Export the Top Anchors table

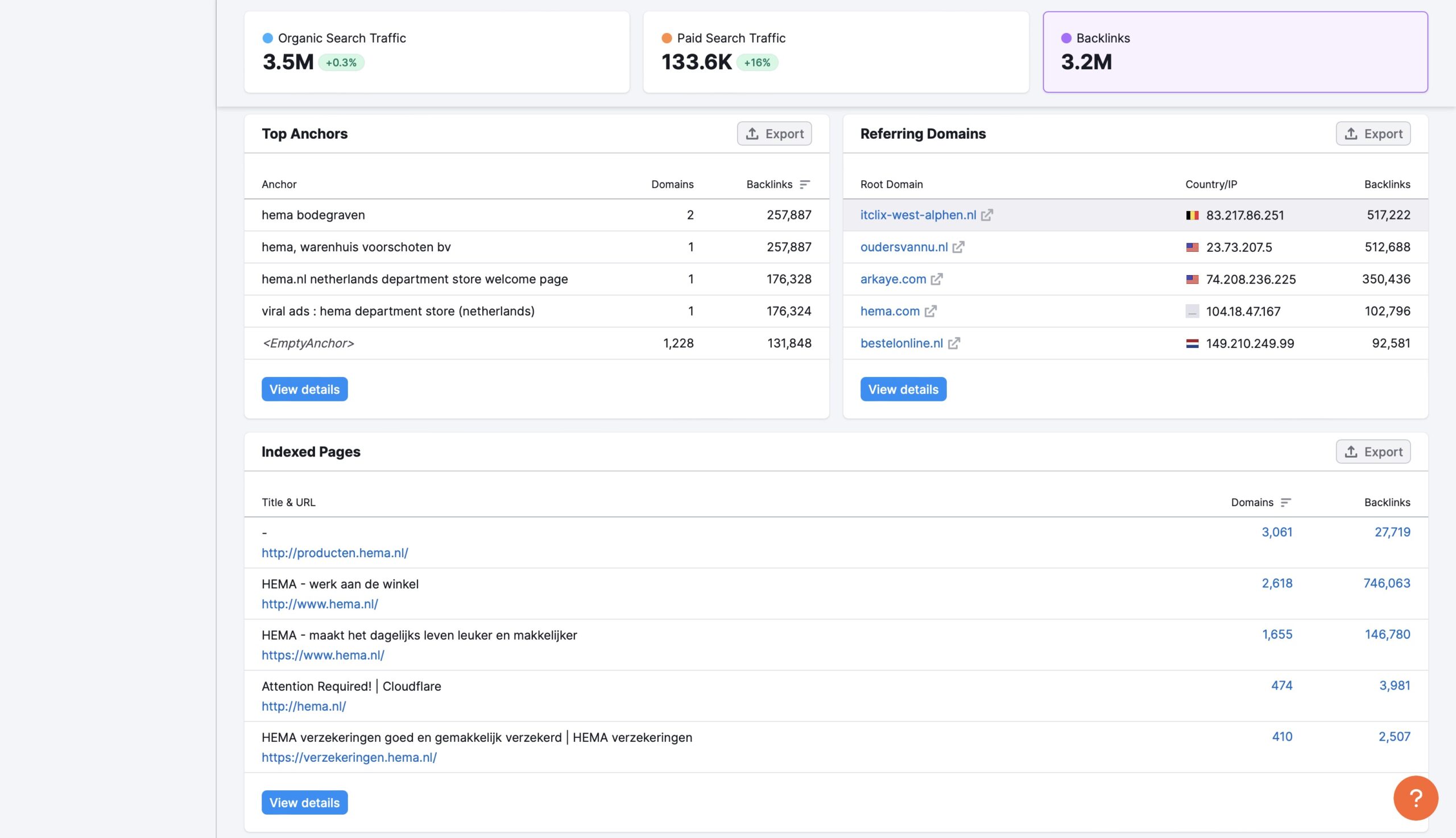click(774, 134)
